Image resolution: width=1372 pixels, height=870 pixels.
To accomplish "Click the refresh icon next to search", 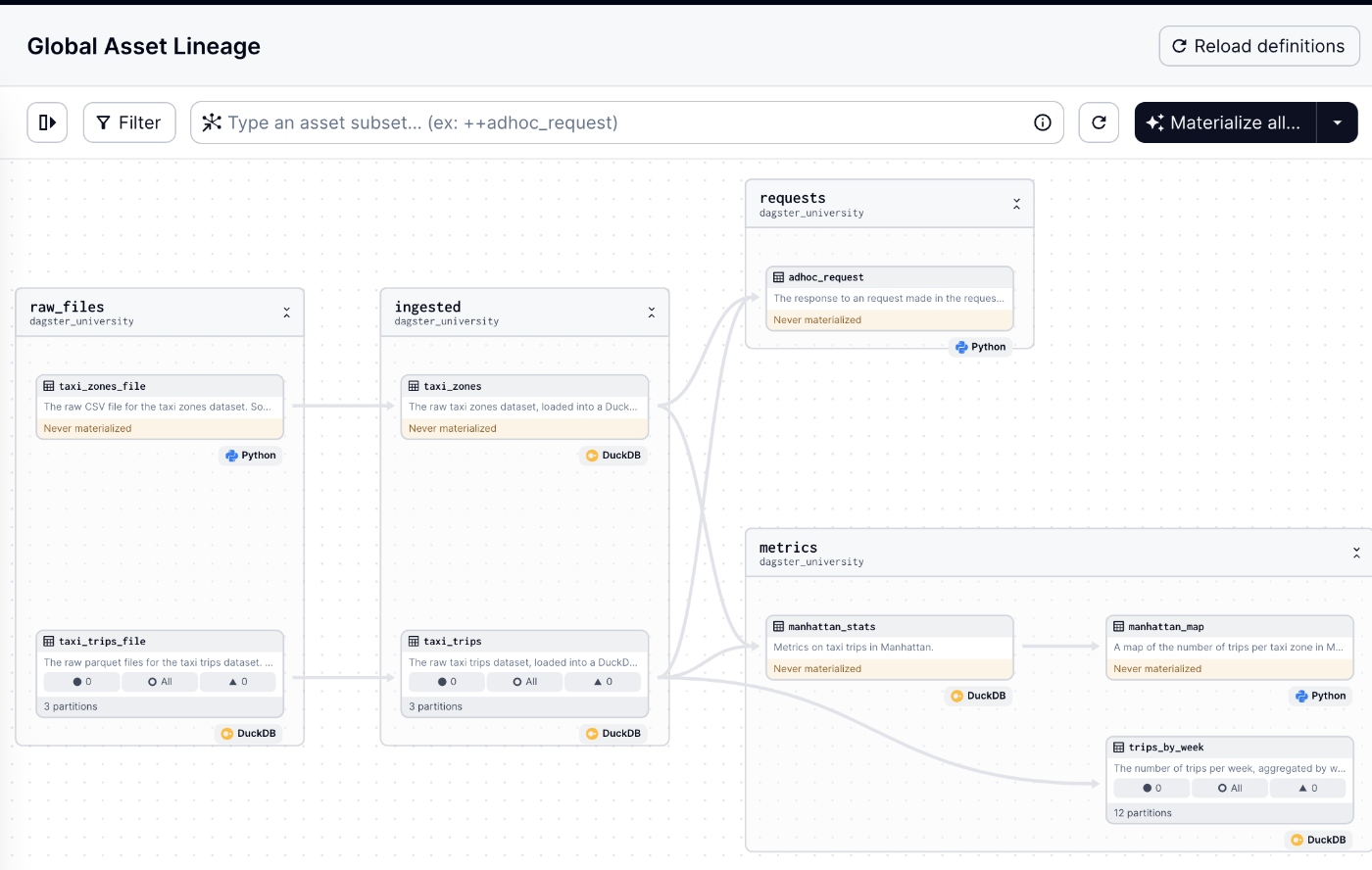I will [1099, 122].
